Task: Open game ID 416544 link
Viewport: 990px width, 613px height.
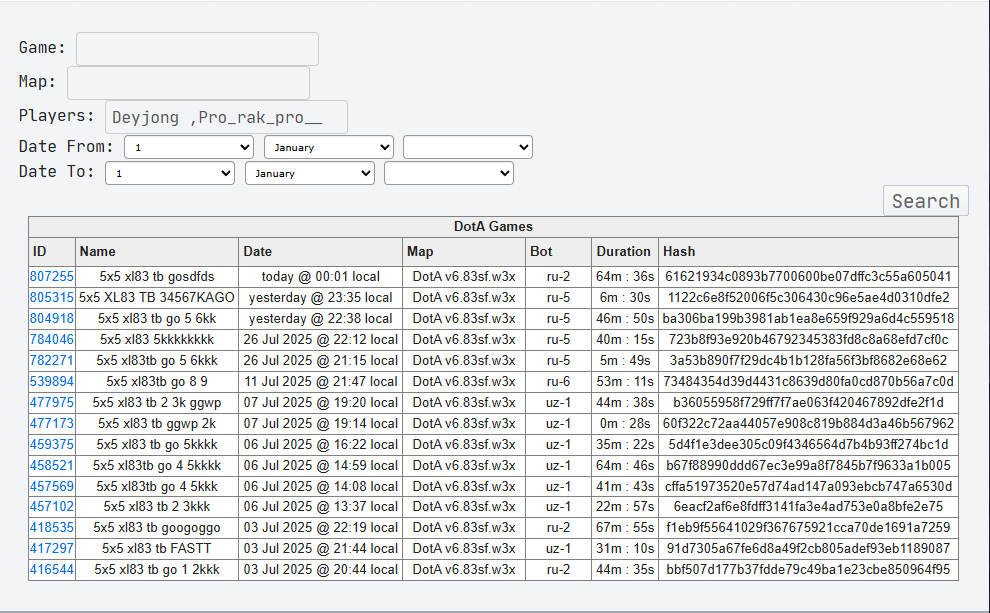Action: click(x=52, y=569)
